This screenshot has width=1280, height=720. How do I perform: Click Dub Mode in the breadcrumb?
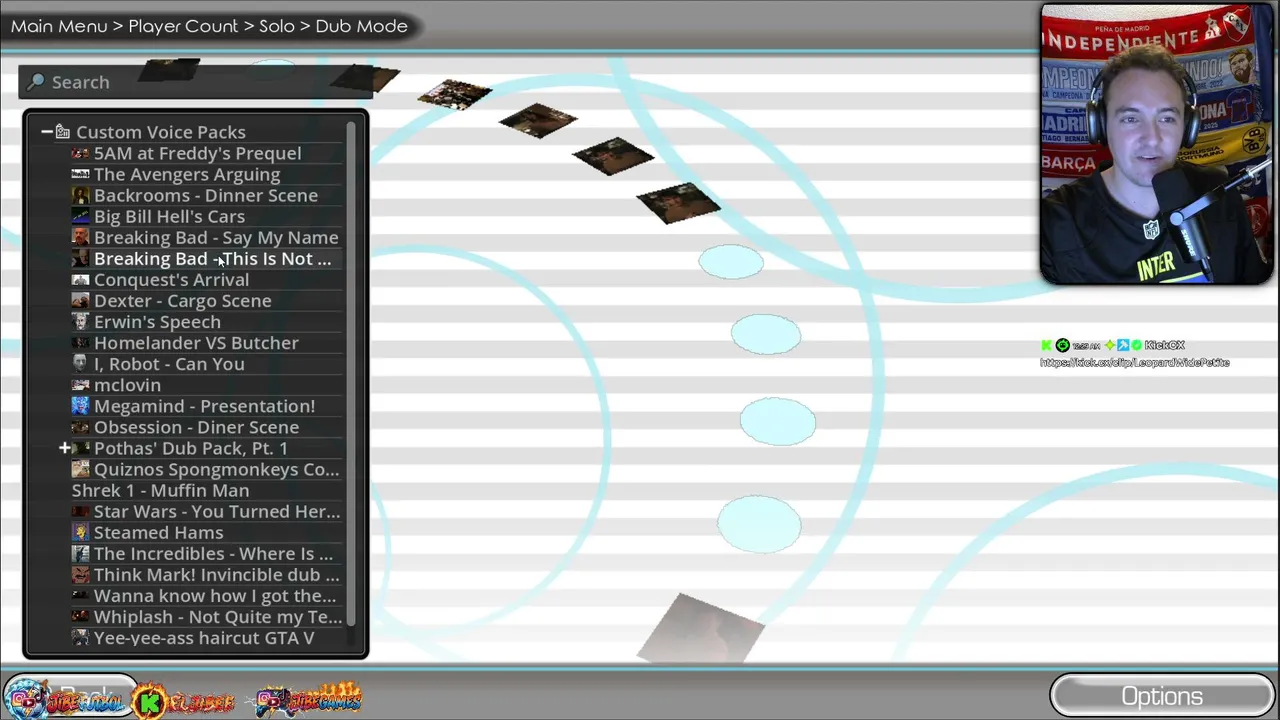pos(361,26)
